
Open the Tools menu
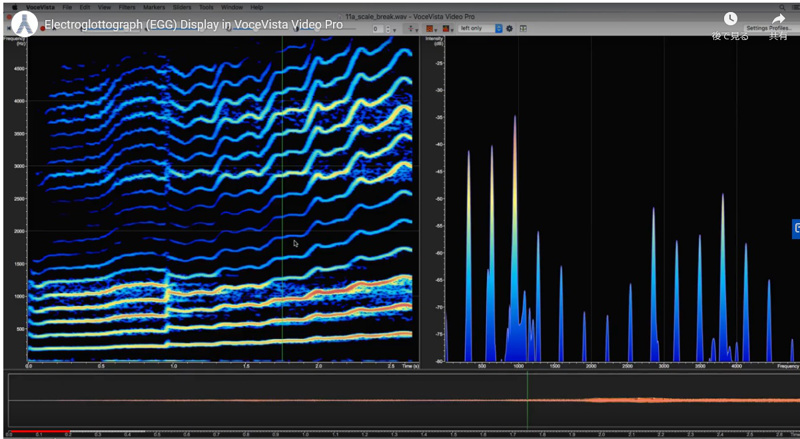[205, 6]
